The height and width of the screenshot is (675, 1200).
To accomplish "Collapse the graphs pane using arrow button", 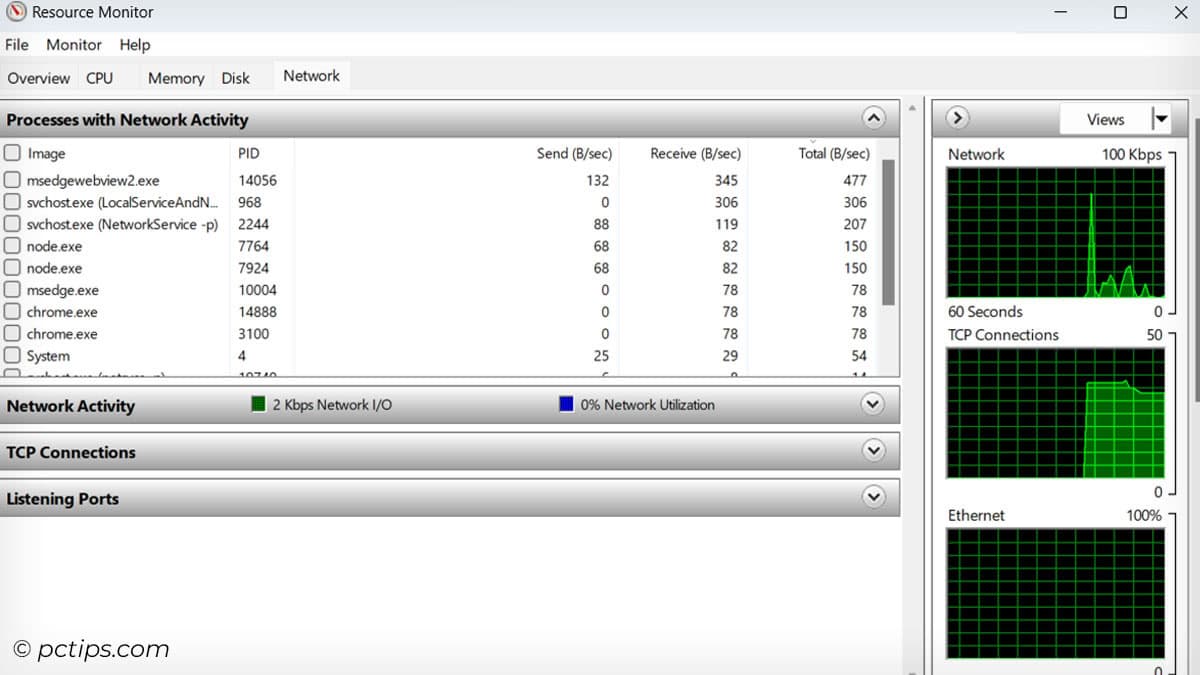I will 957,119.
